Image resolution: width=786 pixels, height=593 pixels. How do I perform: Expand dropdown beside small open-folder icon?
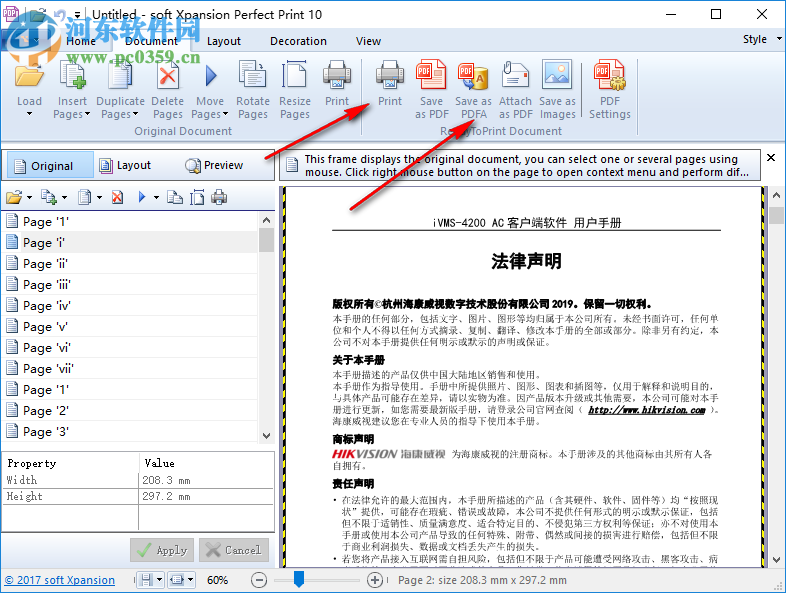click(x=30, y=198)
